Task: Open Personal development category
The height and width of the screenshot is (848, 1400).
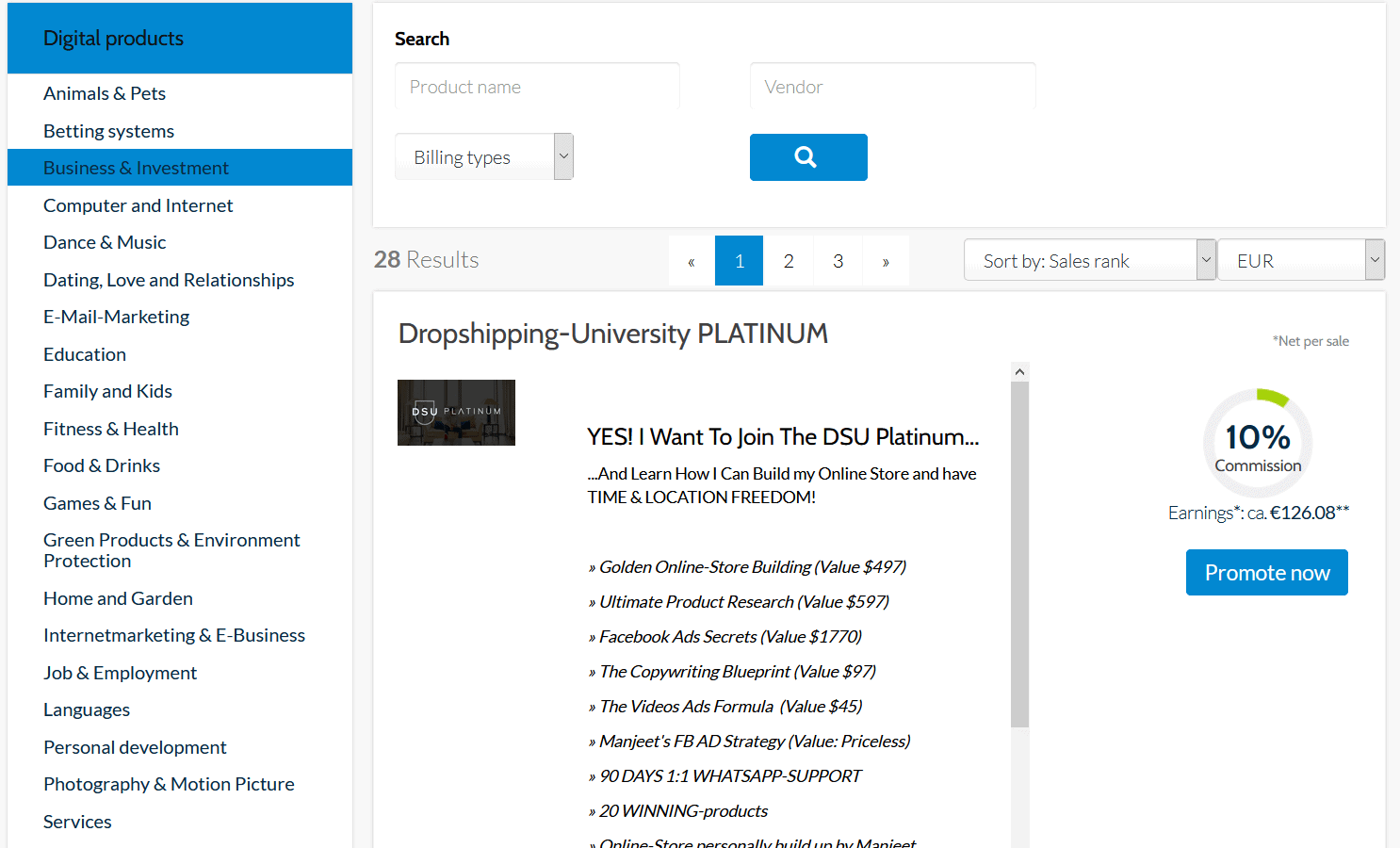Action: [135, 747]
